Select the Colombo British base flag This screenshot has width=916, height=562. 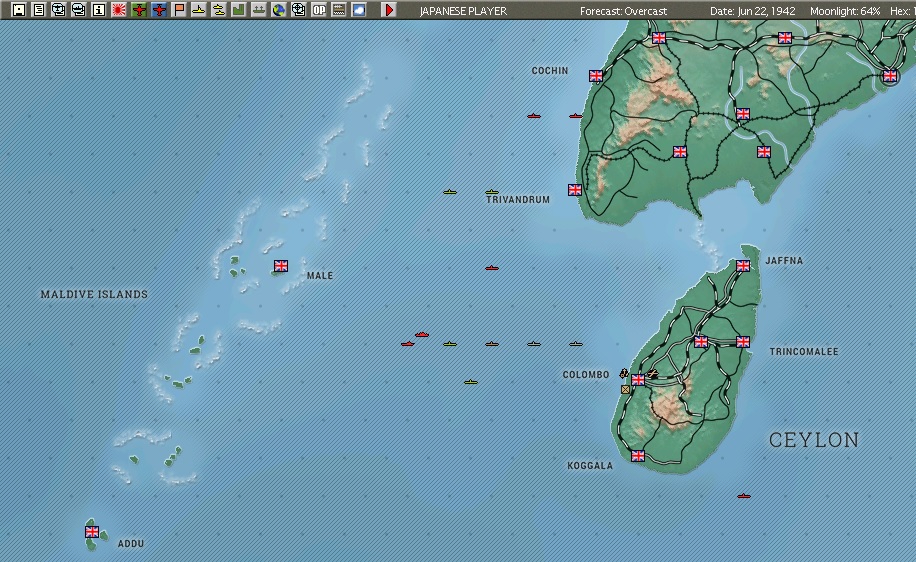tap(638, 380)
